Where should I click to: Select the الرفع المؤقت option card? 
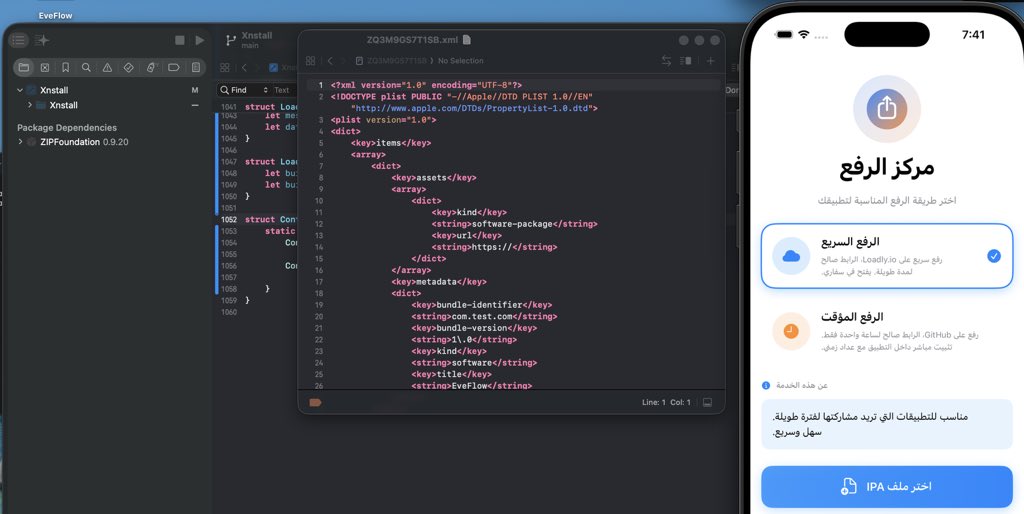tap(887, 331)
